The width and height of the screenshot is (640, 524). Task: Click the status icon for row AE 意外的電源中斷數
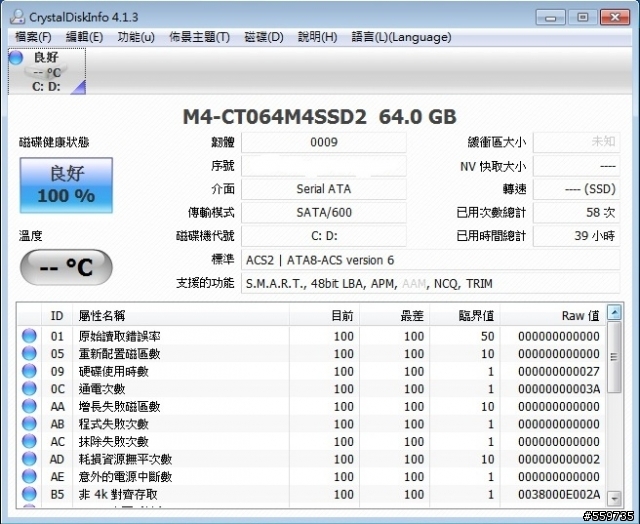point(29,476)
